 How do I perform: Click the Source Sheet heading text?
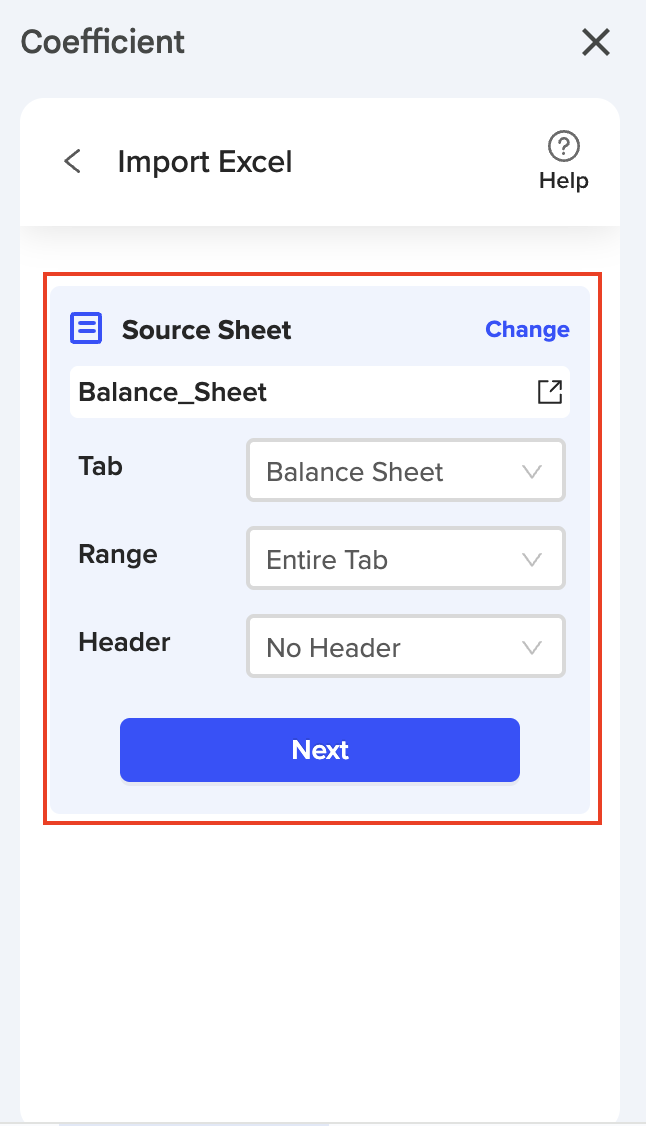[x=207, y=330]
